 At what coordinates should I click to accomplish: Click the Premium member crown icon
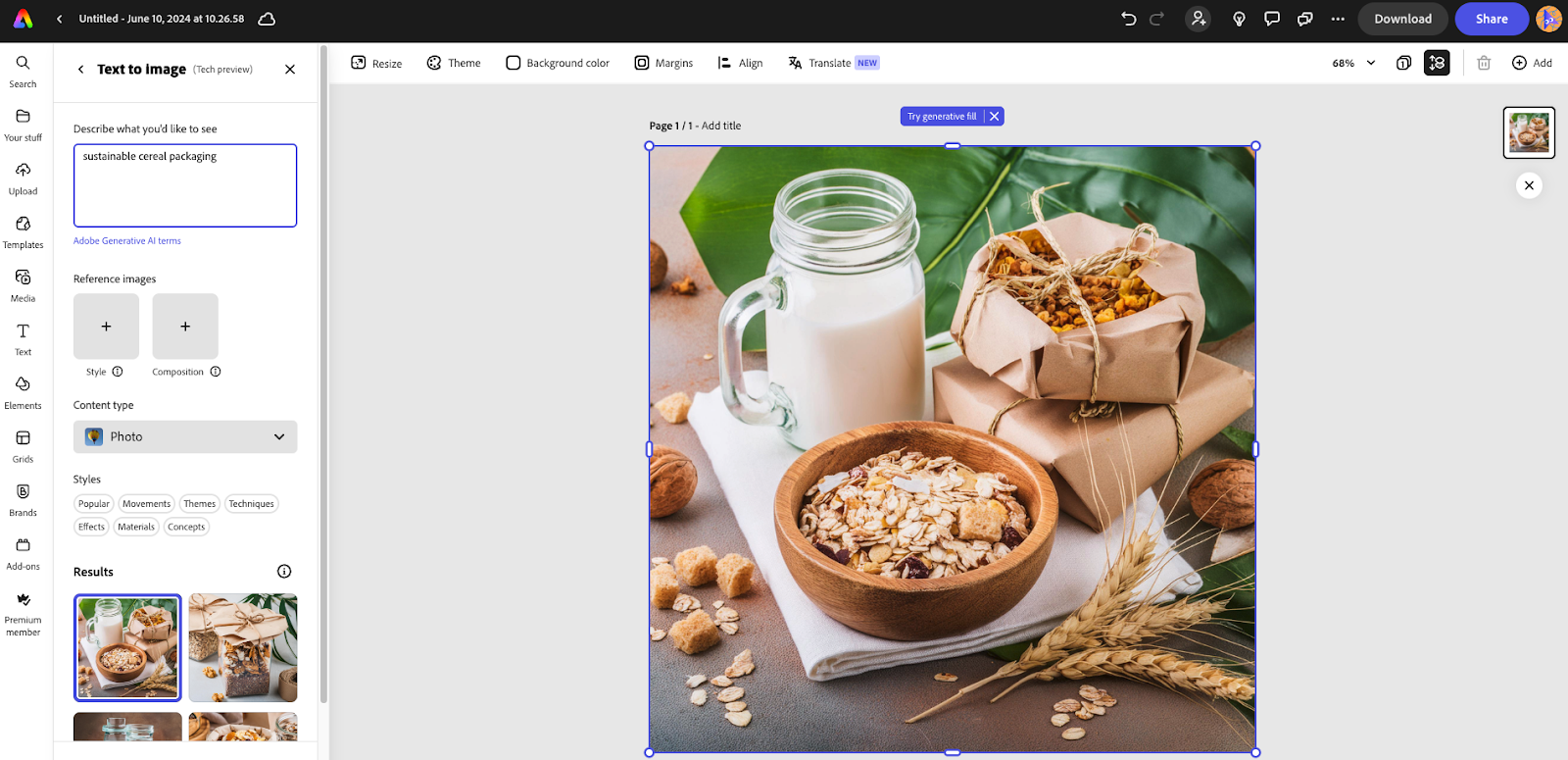(23, 599)
